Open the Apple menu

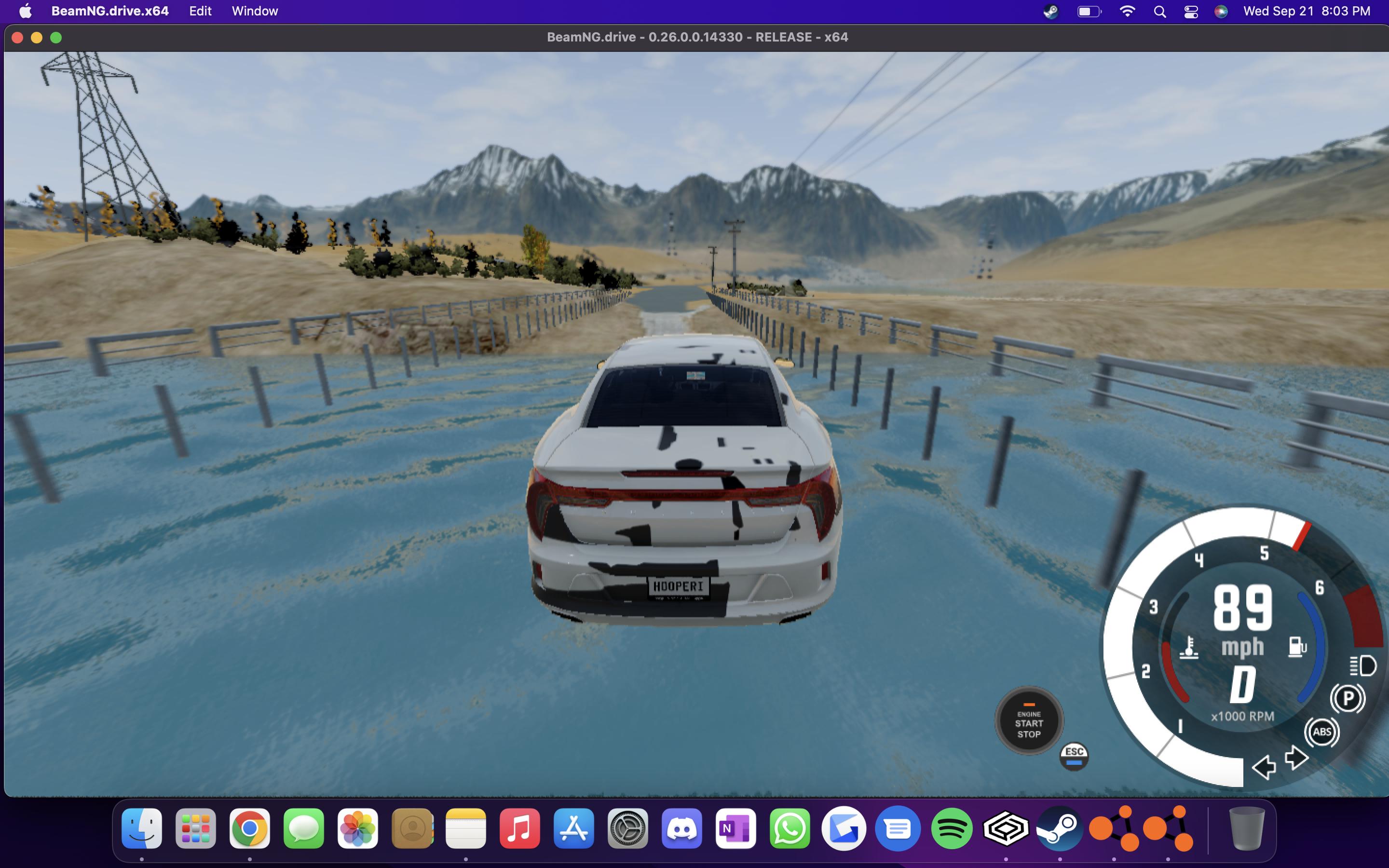pos(25,11)
